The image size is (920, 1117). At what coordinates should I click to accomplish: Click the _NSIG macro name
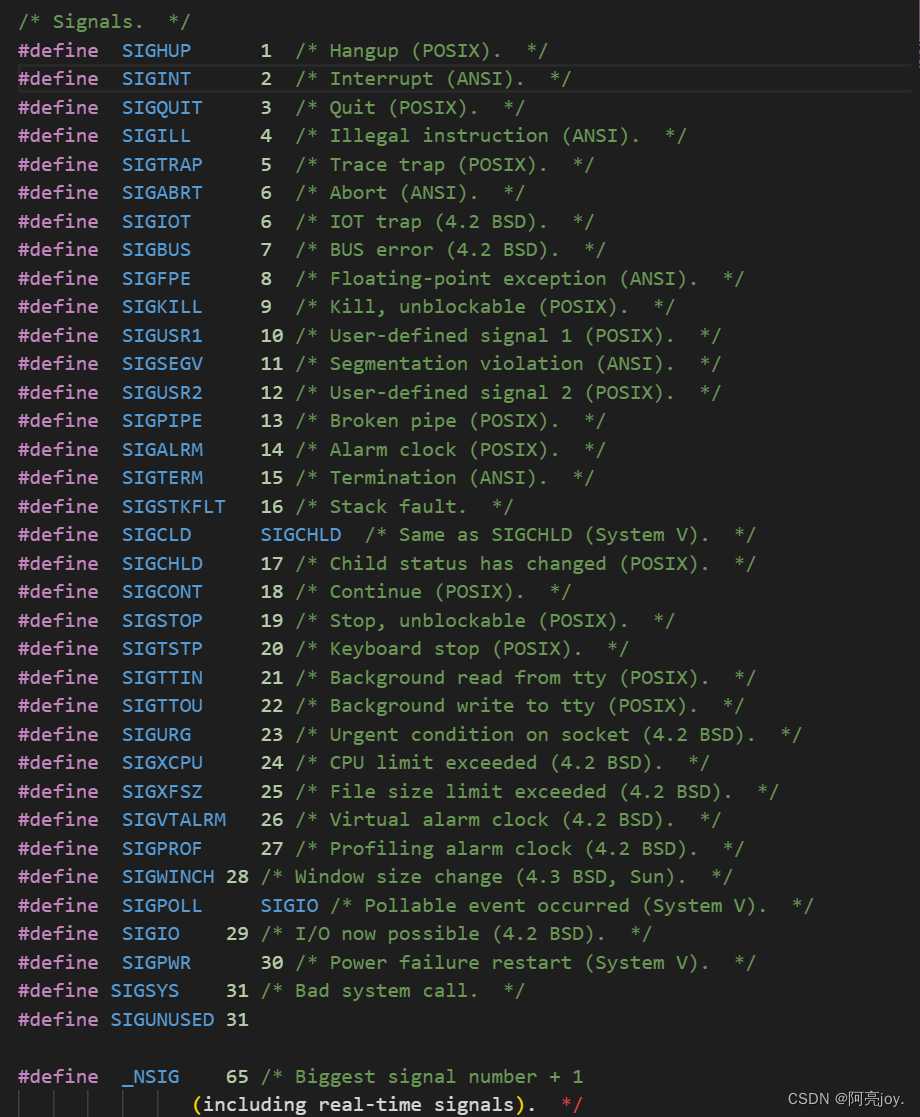150,1076
